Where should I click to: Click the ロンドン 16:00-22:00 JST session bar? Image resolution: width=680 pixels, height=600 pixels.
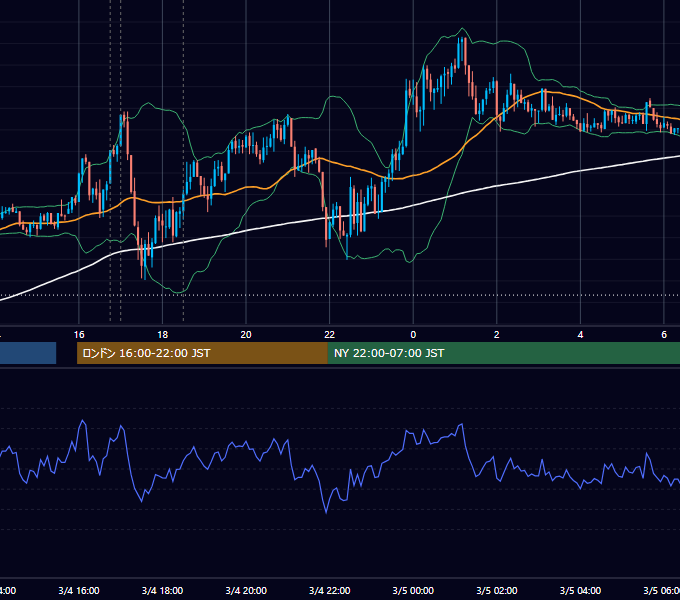click(x=202, y=353)
